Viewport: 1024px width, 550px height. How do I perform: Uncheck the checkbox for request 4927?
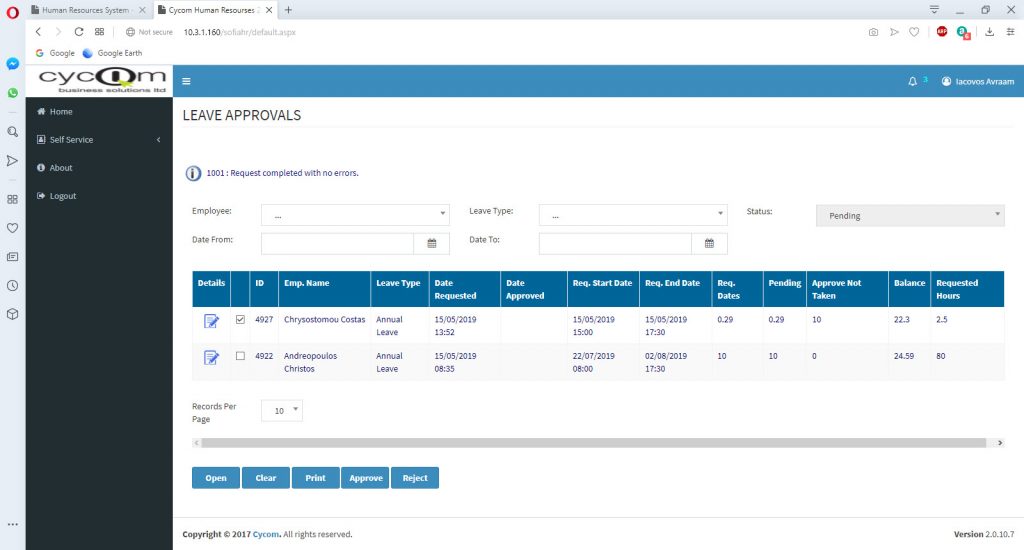(x=240, y=319)
